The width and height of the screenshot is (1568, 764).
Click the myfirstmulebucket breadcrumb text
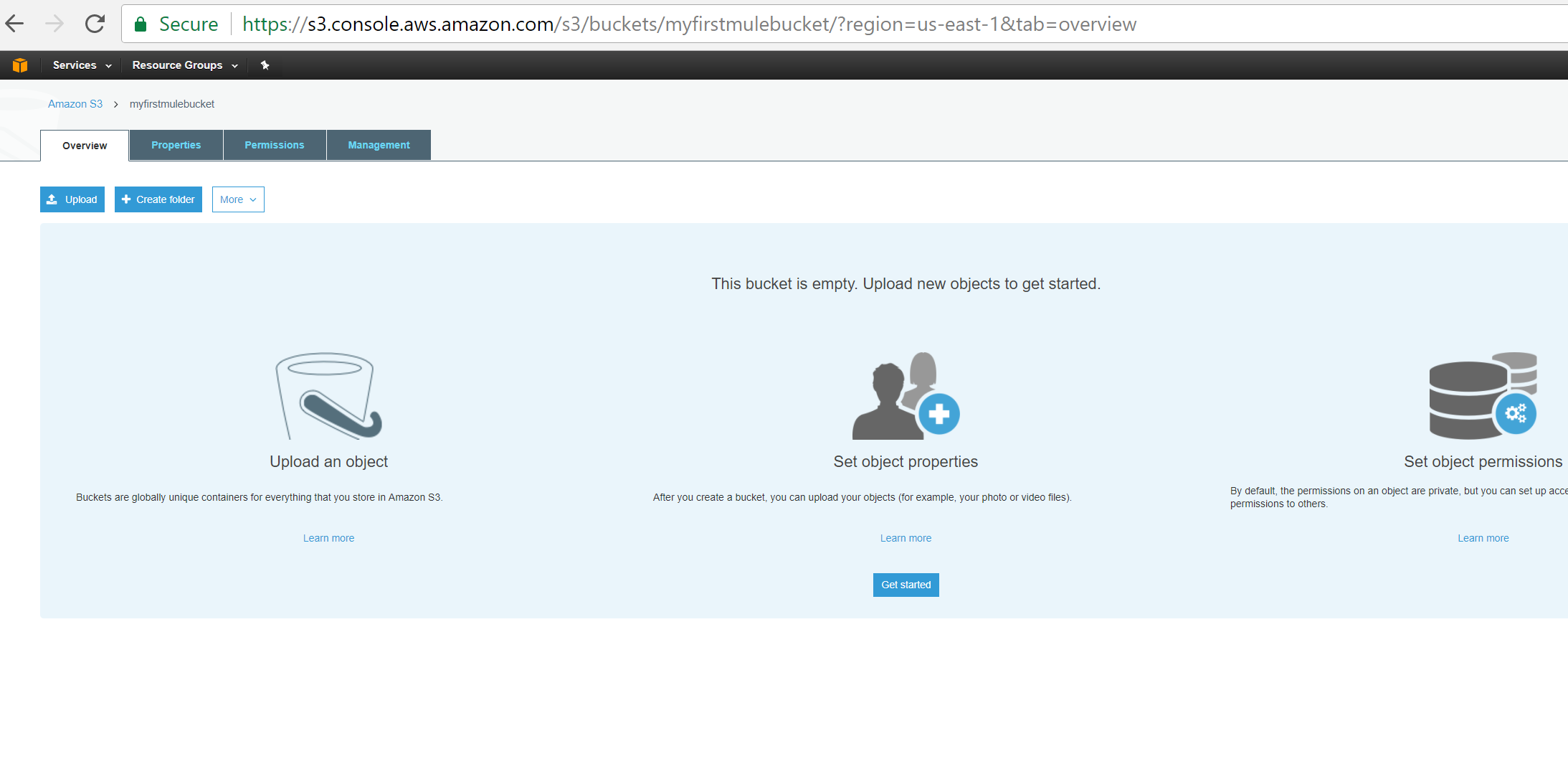click(172, 104)
